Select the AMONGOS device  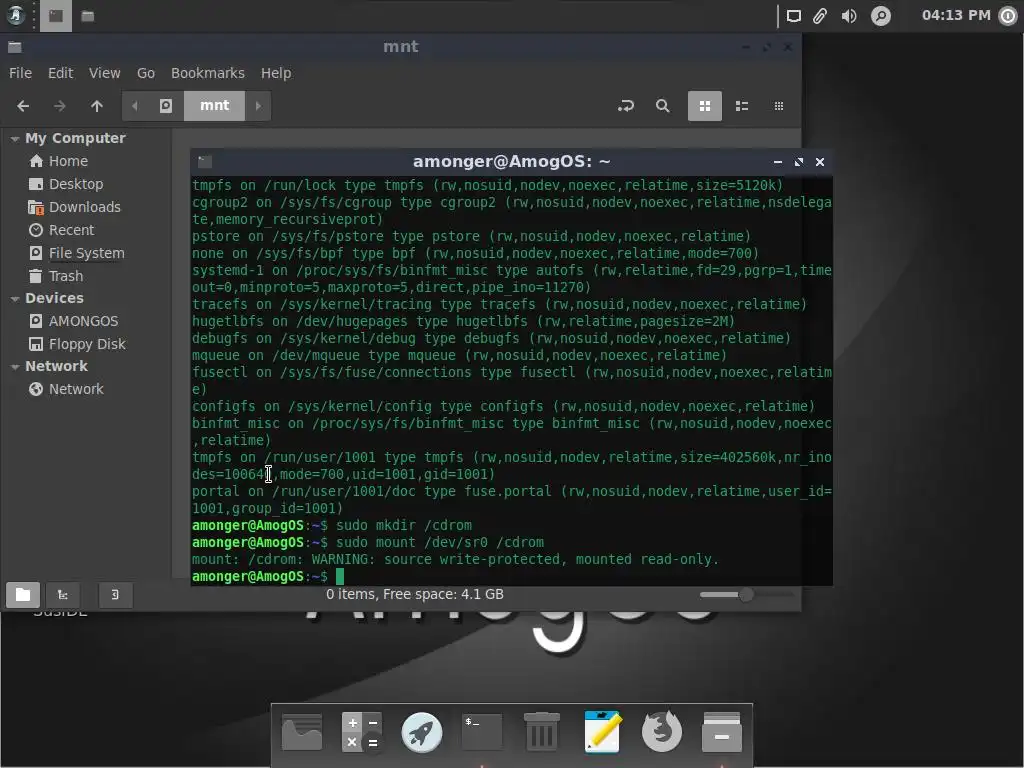click(x=83, y=321)
